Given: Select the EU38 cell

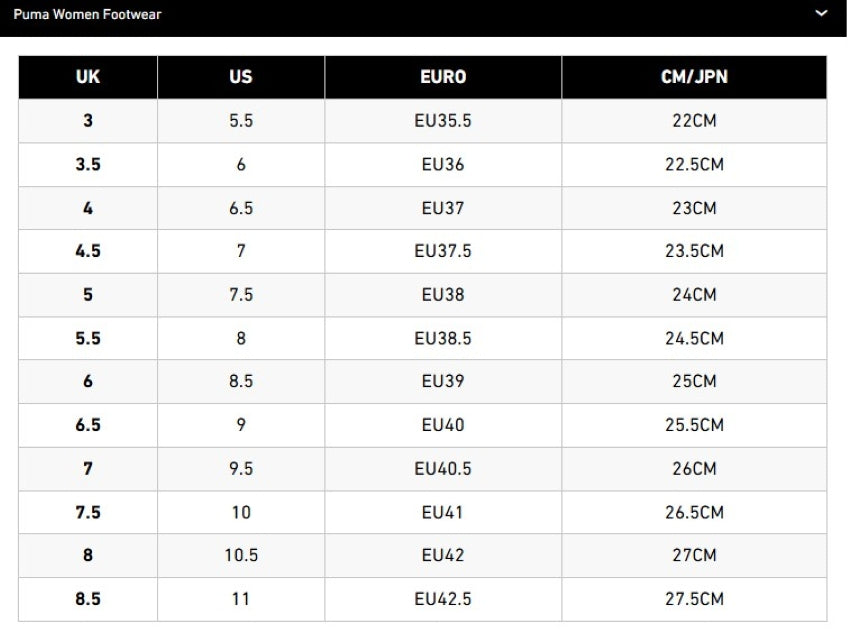Looking at the screenshot, I should pos(443,295).
